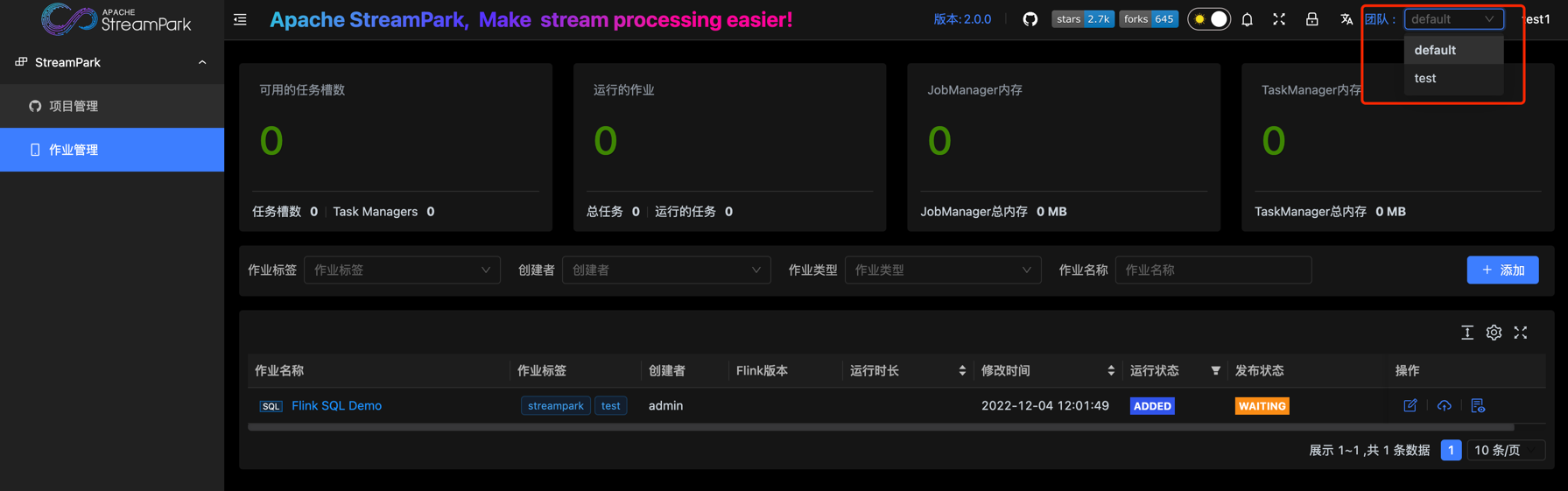Open the job type dropdown
1568x491 pixels.
[x=942, y=270]
